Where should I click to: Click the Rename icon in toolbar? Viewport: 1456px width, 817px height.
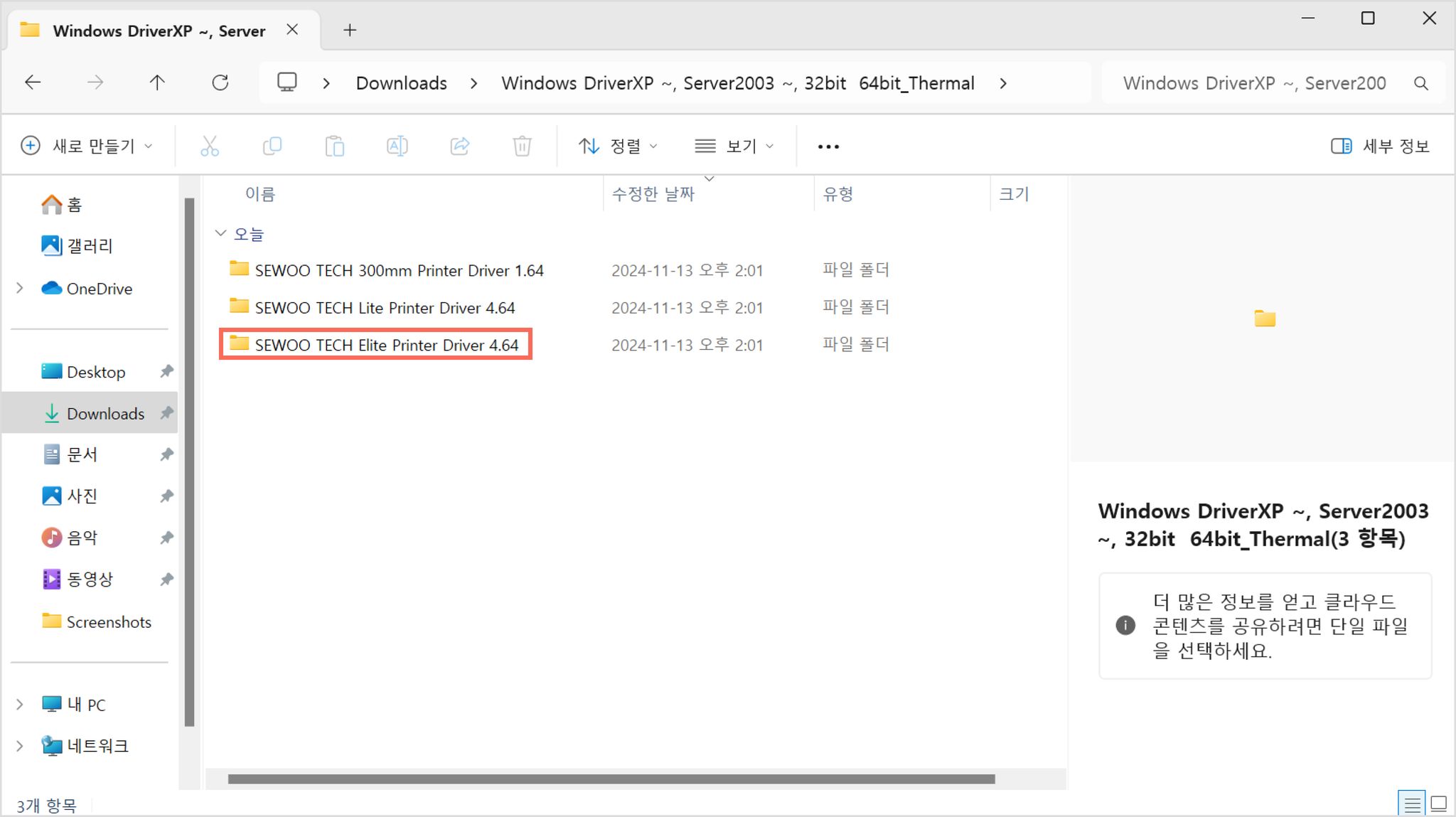pyautogui.click(x=397, y=146)
